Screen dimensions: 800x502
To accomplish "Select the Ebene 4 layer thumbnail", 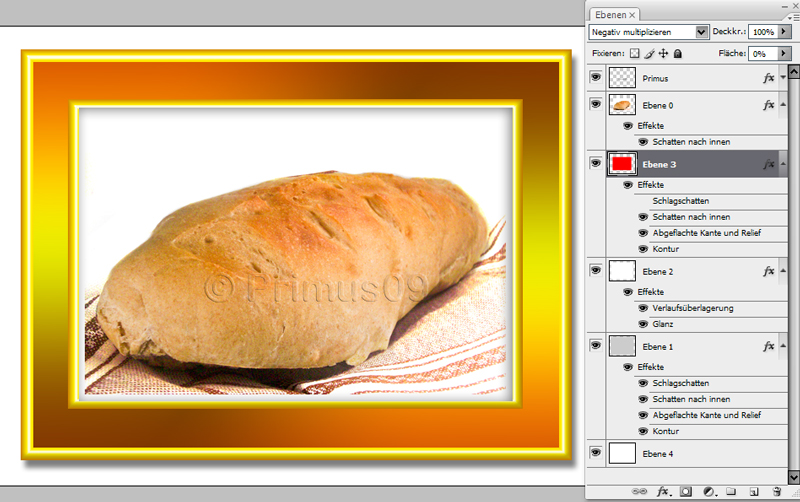I will [x=623, y=454].
